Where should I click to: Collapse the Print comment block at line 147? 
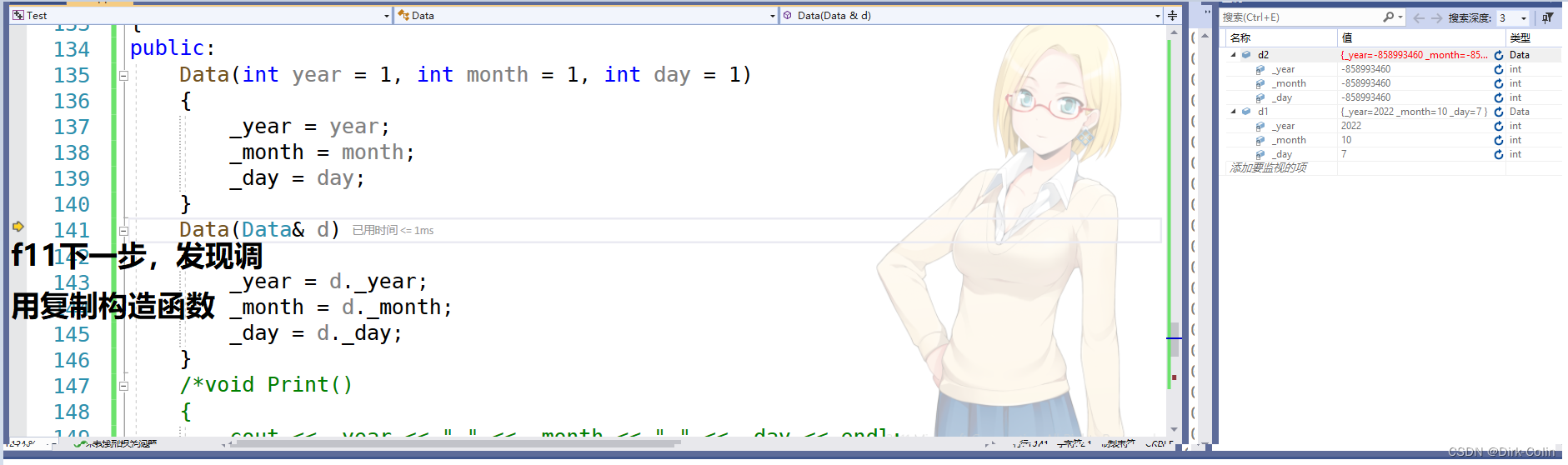point(123,386)
